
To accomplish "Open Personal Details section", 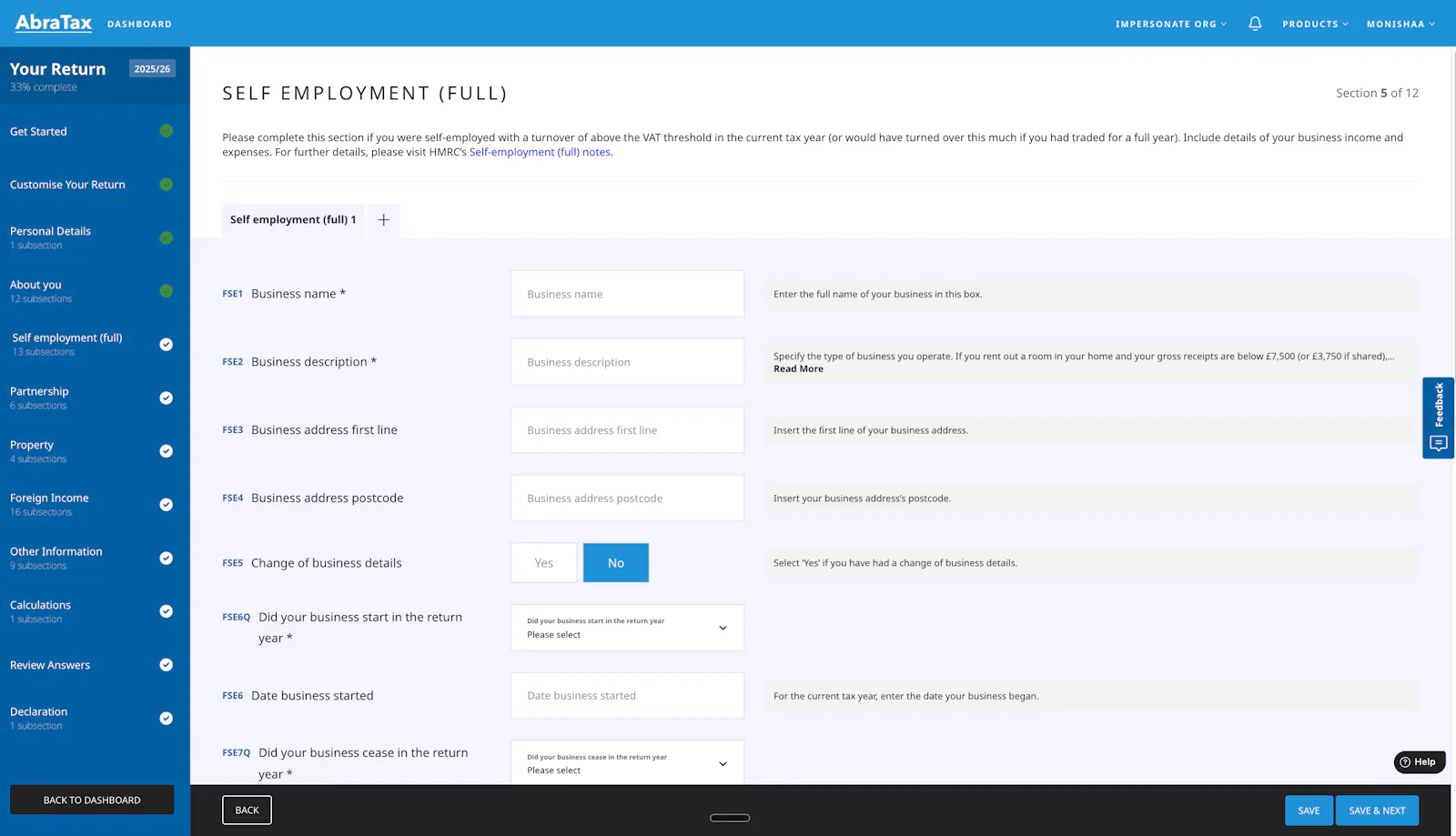I will 50,237.
